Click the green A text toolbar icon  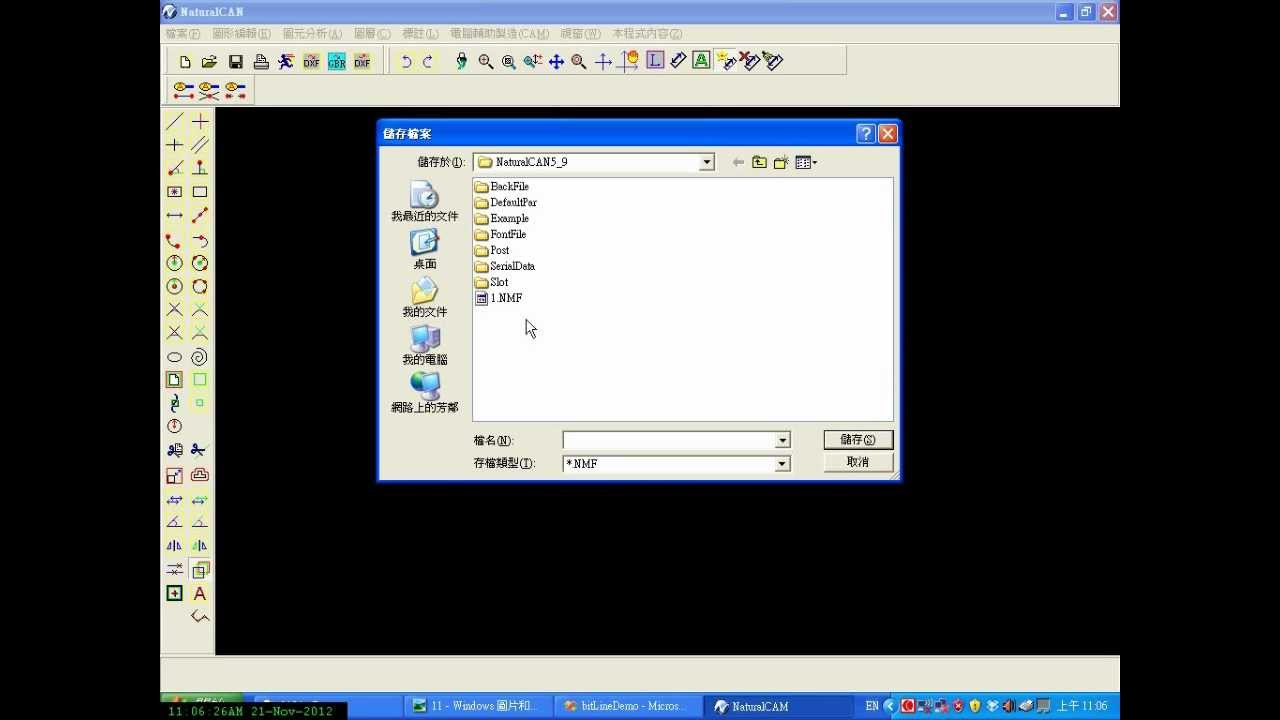tap(701, 61)
